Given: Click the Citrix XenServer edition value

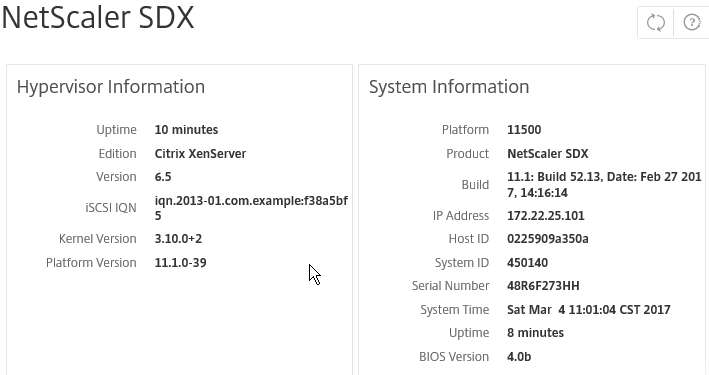Looking at the screenshot, I should click(200, 154).
